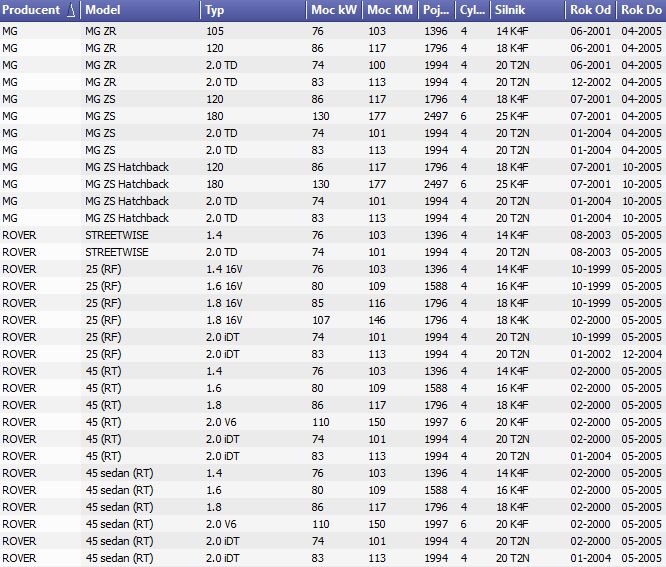Sort by the Moc kW column header
Viewport: 666px width, 567px height.
pyautogui.click(x=334, y=10)
